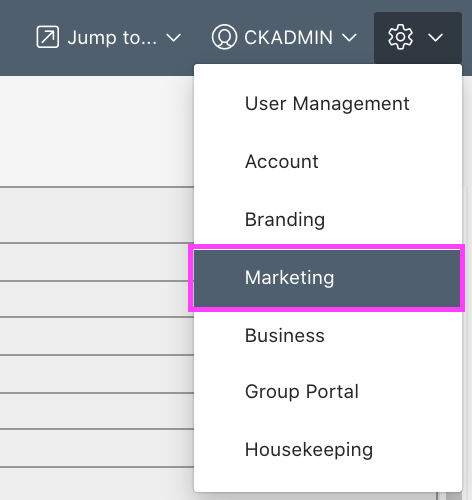Choose Housekeeping in the dropdown menu
Image resolution: width=472 pixels, height=500 pixels.
coord(328,450)
